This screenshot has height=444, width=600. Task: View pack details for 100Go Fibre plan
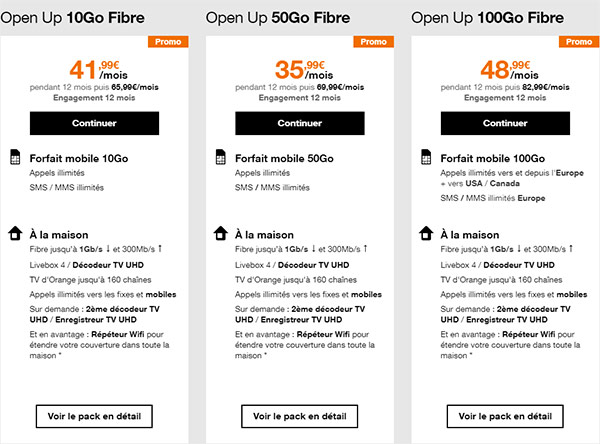(x=504, y=415)
